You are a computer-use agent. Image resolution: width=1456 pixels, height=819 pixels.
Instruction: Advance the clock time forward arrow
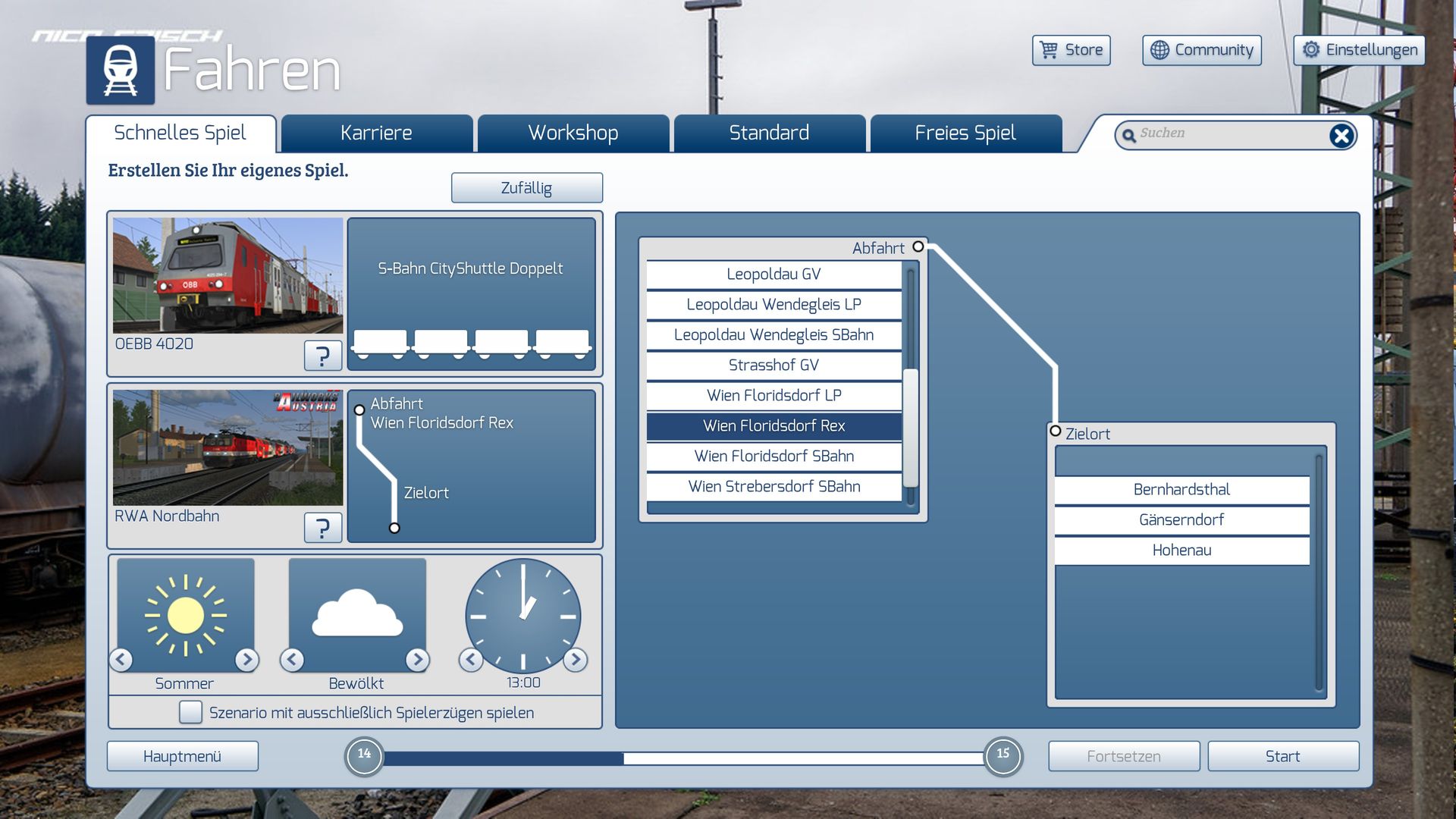(x=576, y=660)
